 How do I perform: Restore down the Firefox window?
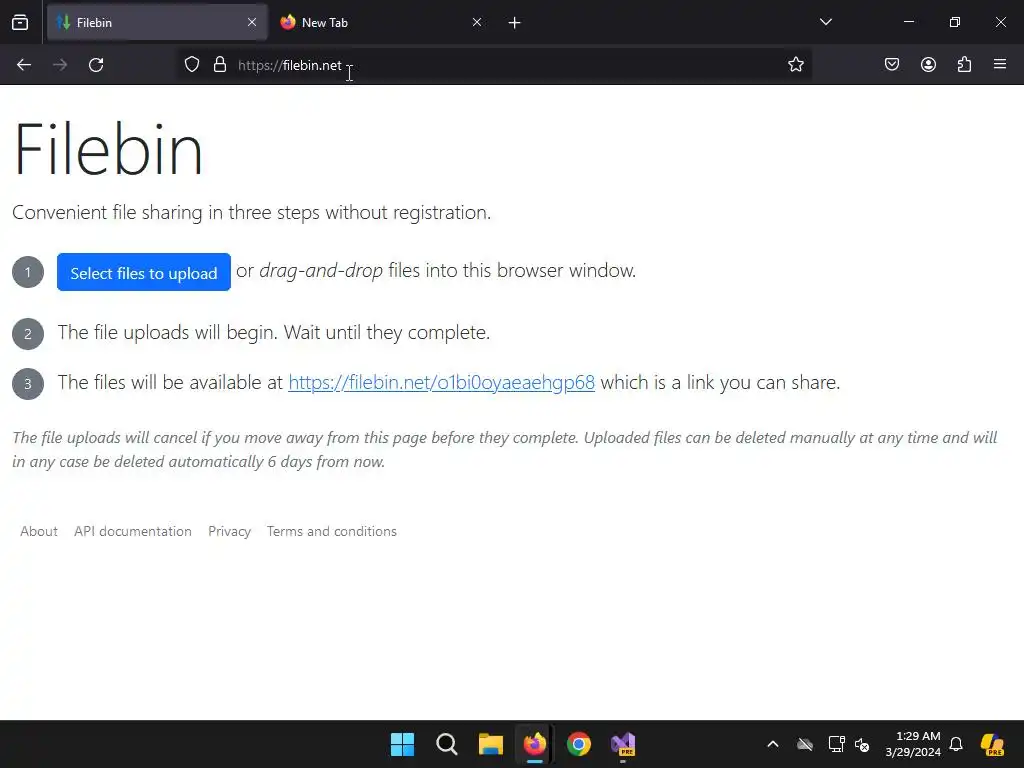[x=955, y=22]
